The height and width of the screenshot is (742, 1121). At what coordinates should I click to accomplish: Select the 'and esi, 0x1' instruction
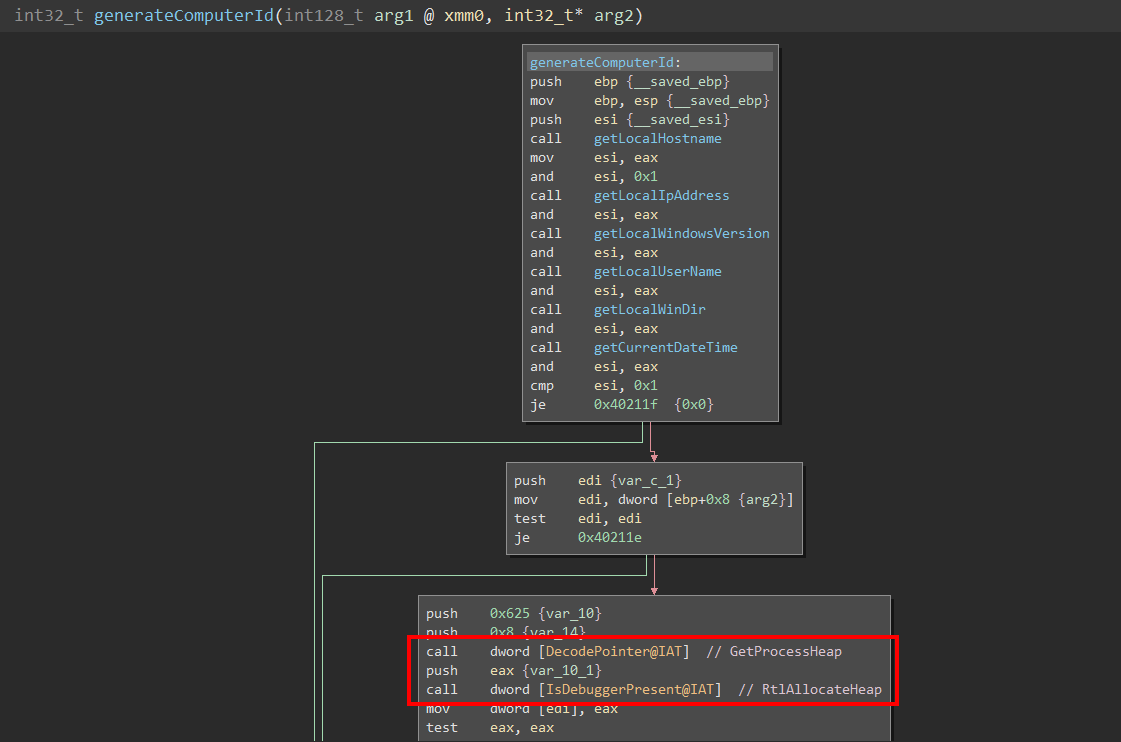593,177
